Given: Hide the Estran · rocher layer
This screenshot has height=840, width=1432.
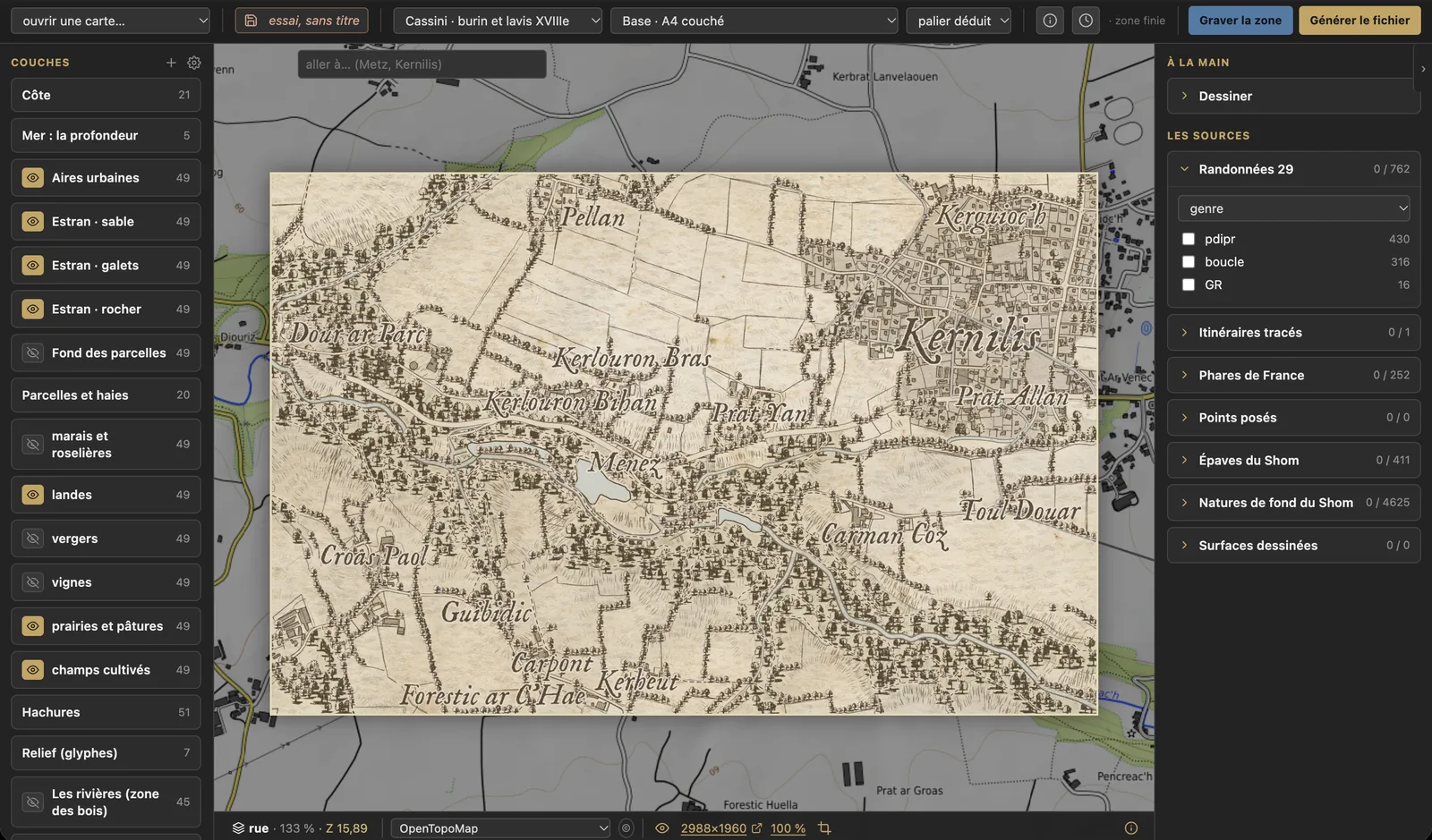Looking at the screenshot, I should coord(33,310).
